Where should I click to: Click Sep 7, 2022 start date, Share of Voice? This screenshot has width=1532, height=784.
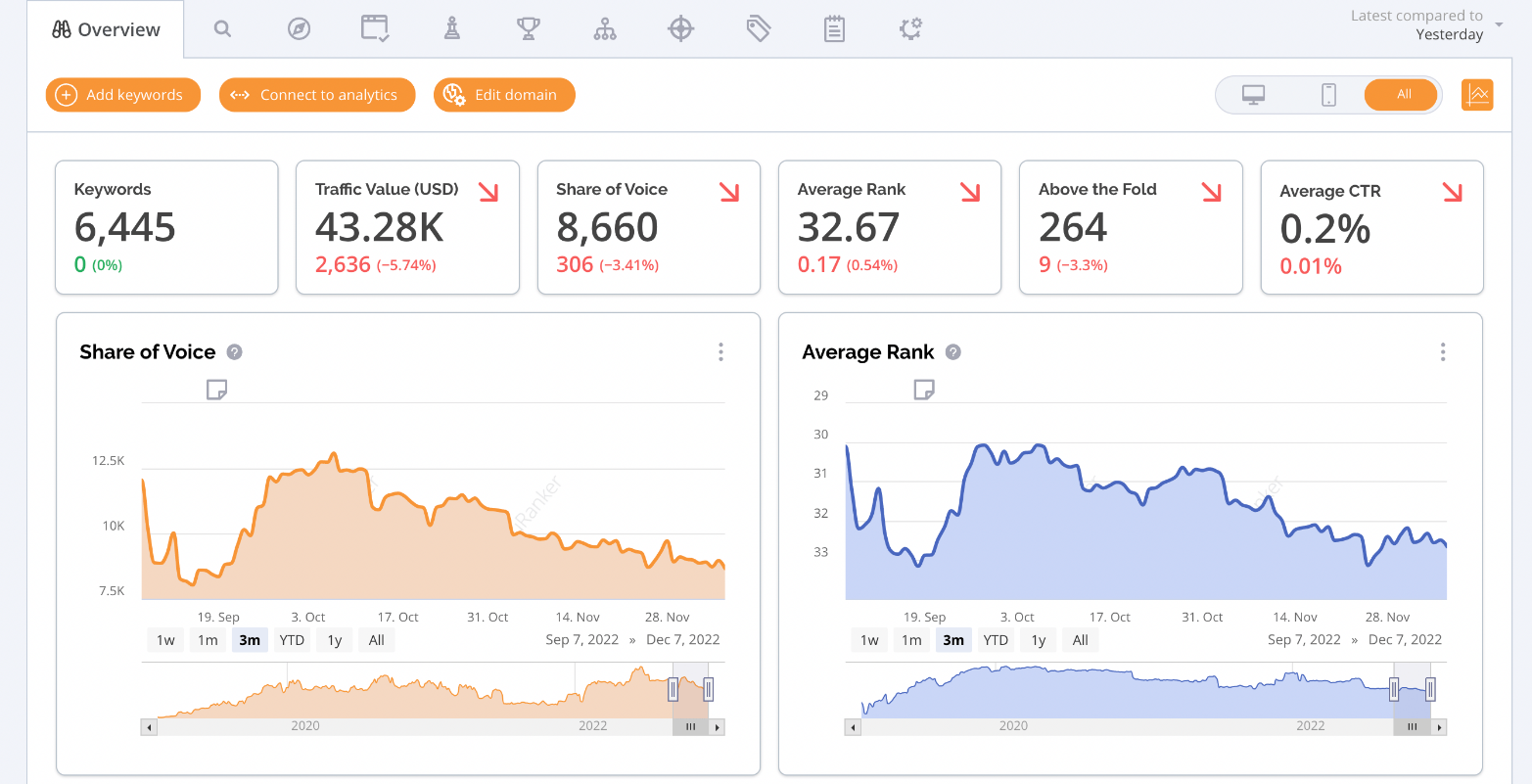pyautogui.click(x=582, y=639)
